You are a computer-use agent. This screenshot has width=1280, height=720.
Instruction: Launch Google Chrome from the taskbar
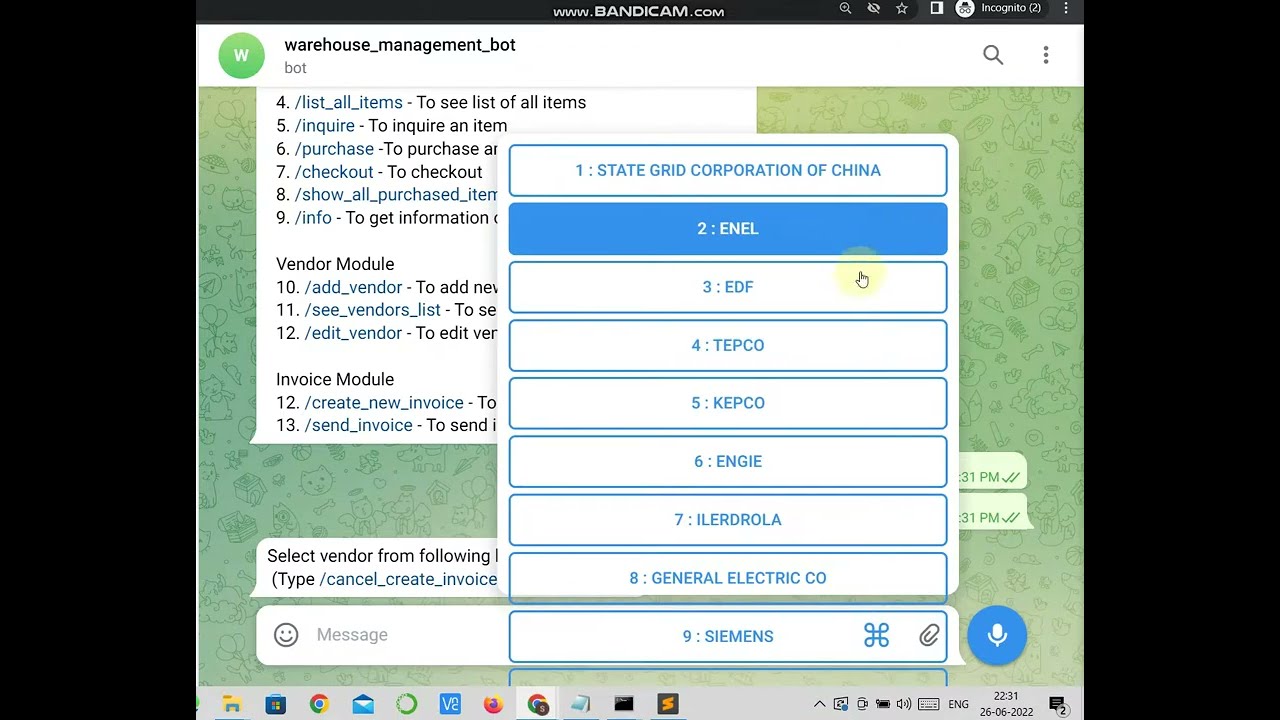click(319, 705)
